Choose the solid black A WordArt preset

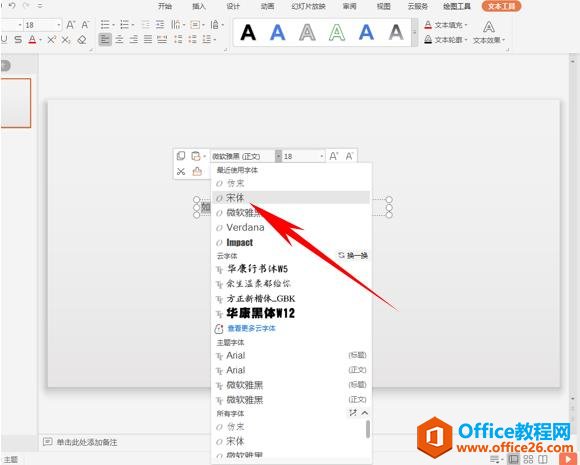coord(248,33)
